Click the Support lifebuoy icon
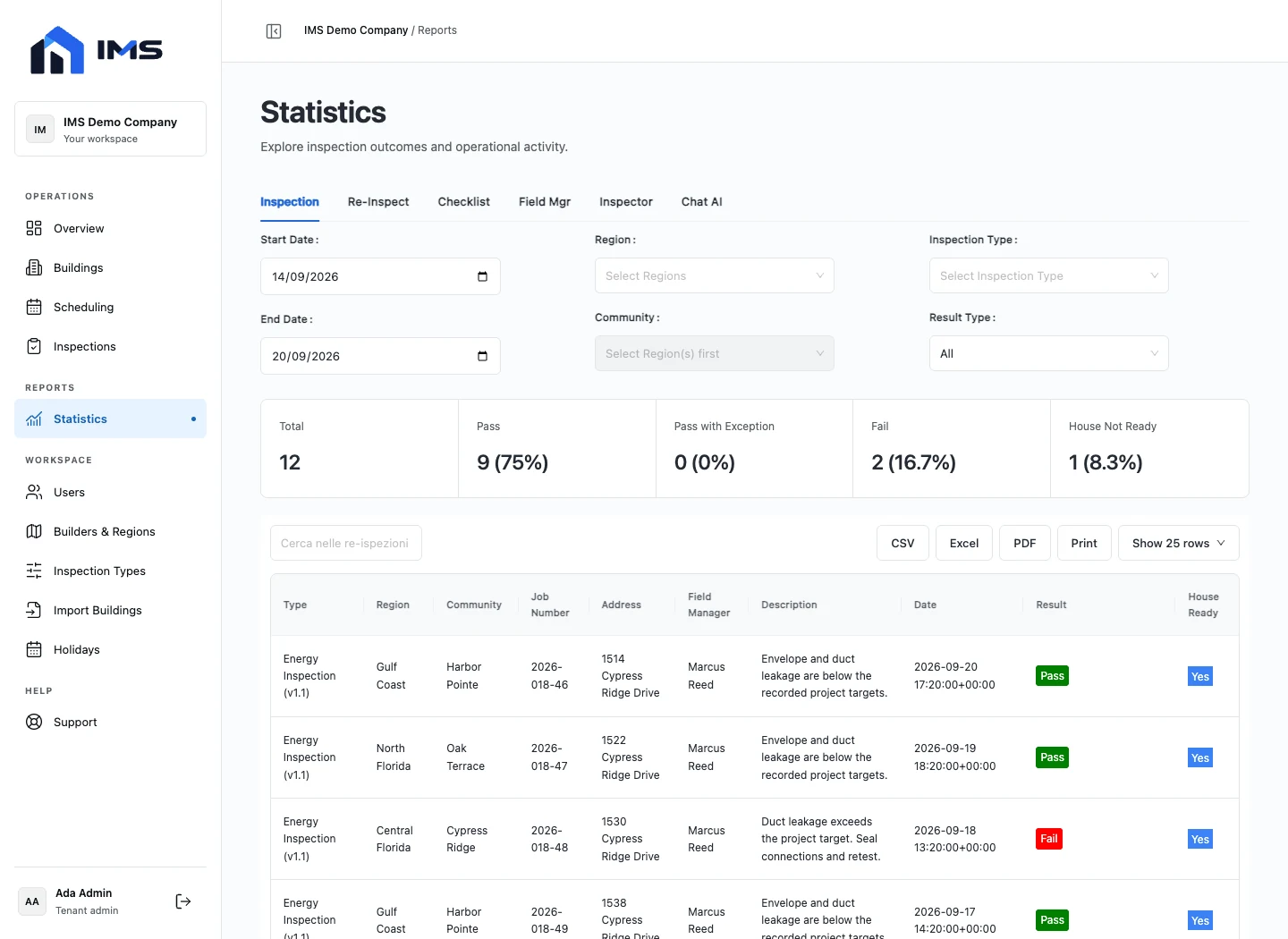The image size is (1288, 939). coord(34,722)
